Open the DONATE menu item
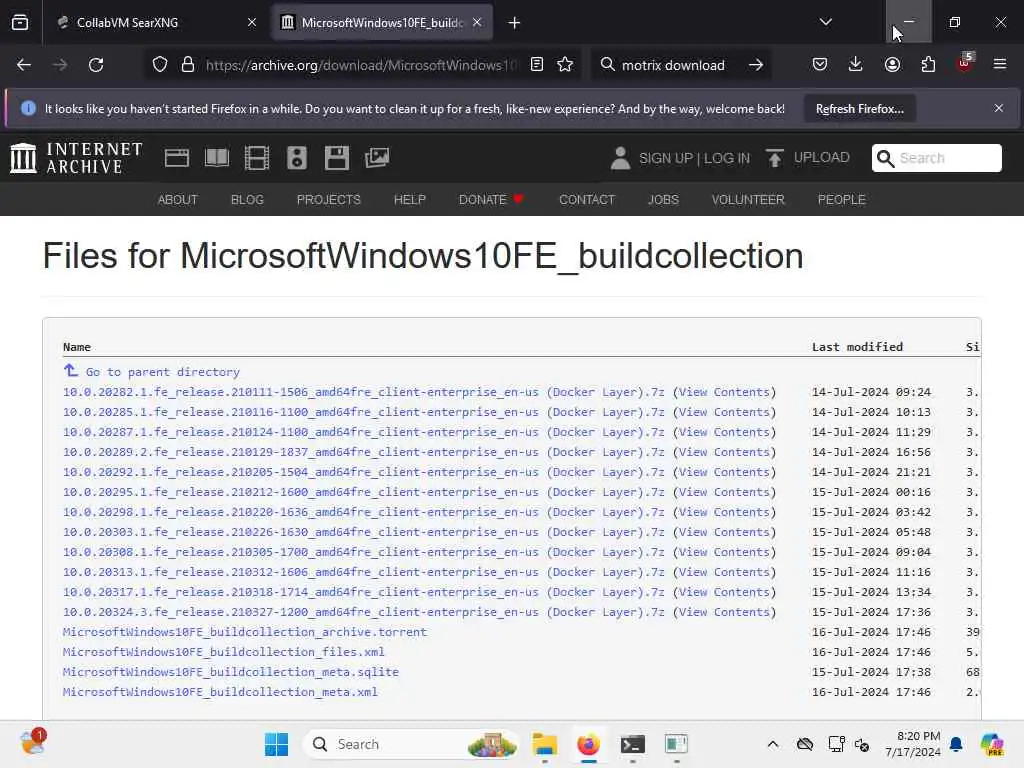 (491, 200)
